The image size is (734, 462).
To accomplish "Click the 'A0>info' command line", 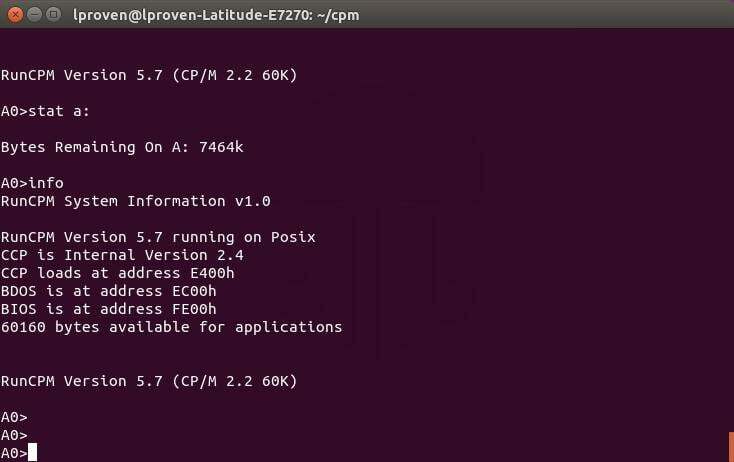I will [32, 183].
